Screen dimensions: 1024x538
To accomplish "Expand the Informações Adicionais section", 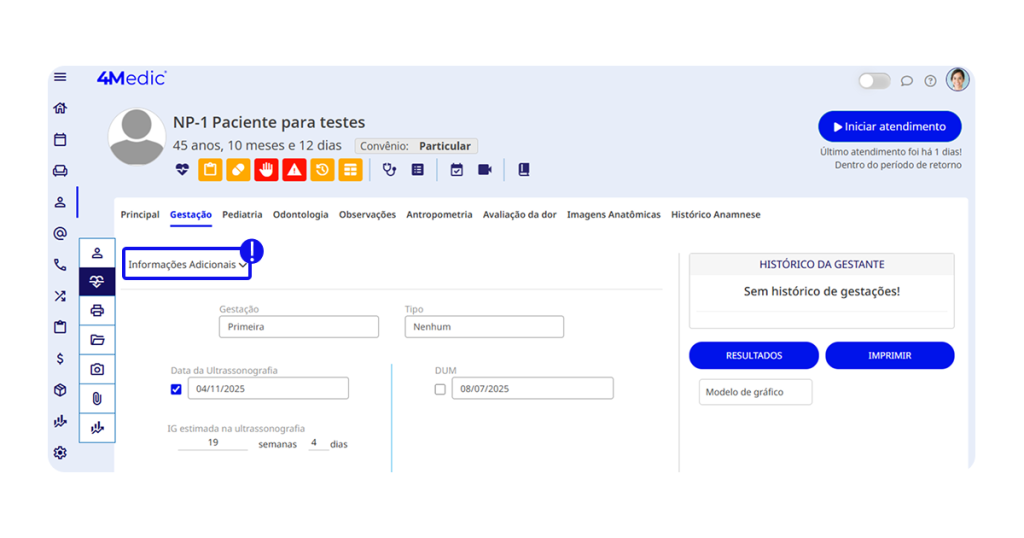I will (x=187, y=265).
